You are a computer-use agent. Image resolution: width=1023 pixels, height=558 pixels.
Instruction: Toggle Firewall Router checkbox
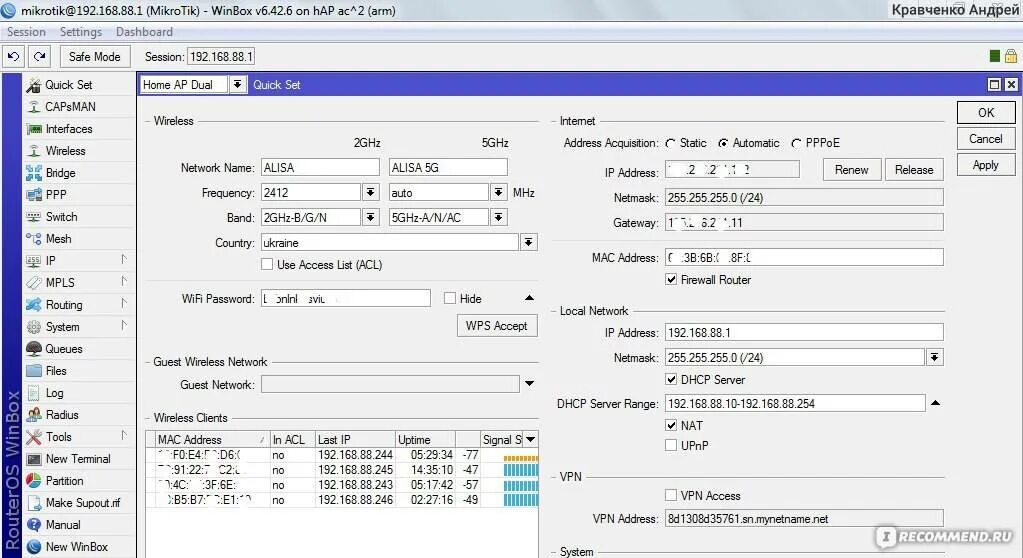coord(671,279)
